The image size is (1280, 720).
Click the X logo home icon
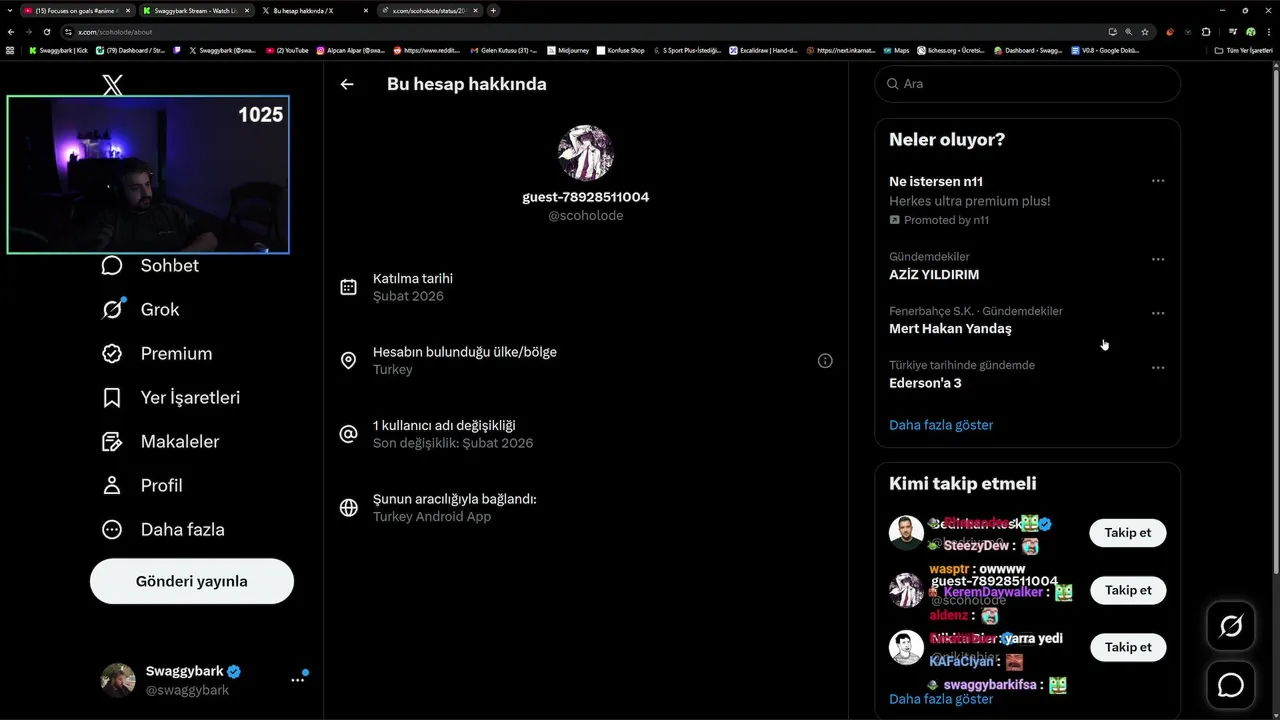coord(113,85)
